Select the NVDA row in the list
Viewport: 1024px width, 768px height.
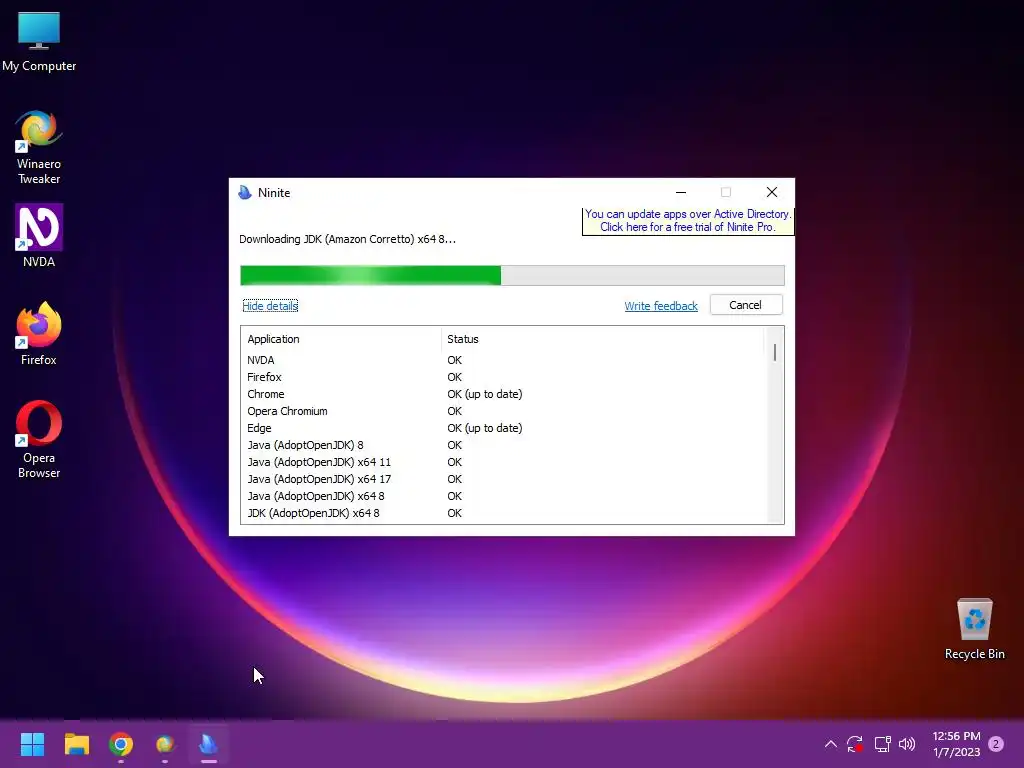tap(503, 360)
